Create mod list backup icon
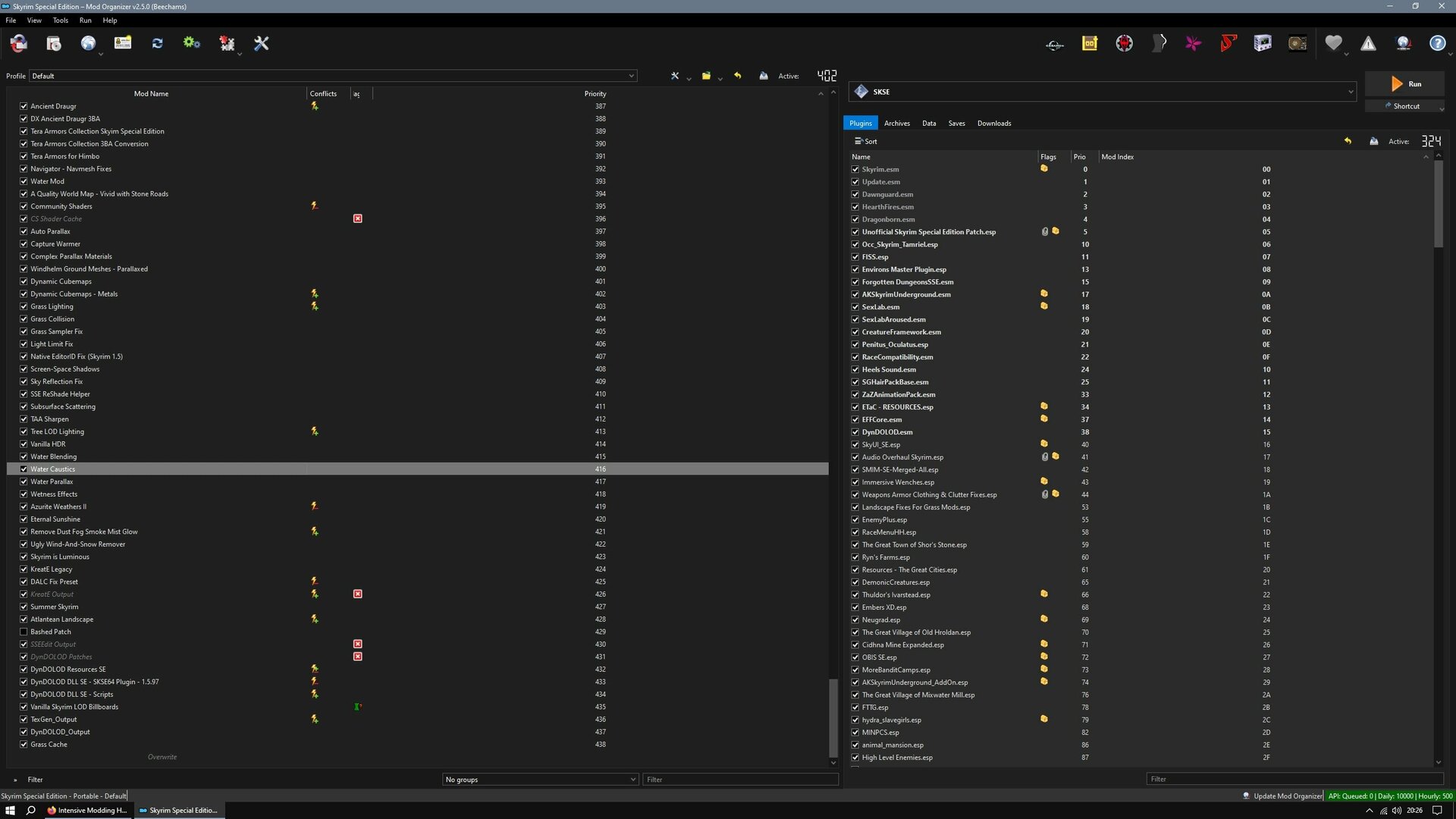The width and height of the screenshot is (1456, 819). pyautogui.click(x=764, y=76)
